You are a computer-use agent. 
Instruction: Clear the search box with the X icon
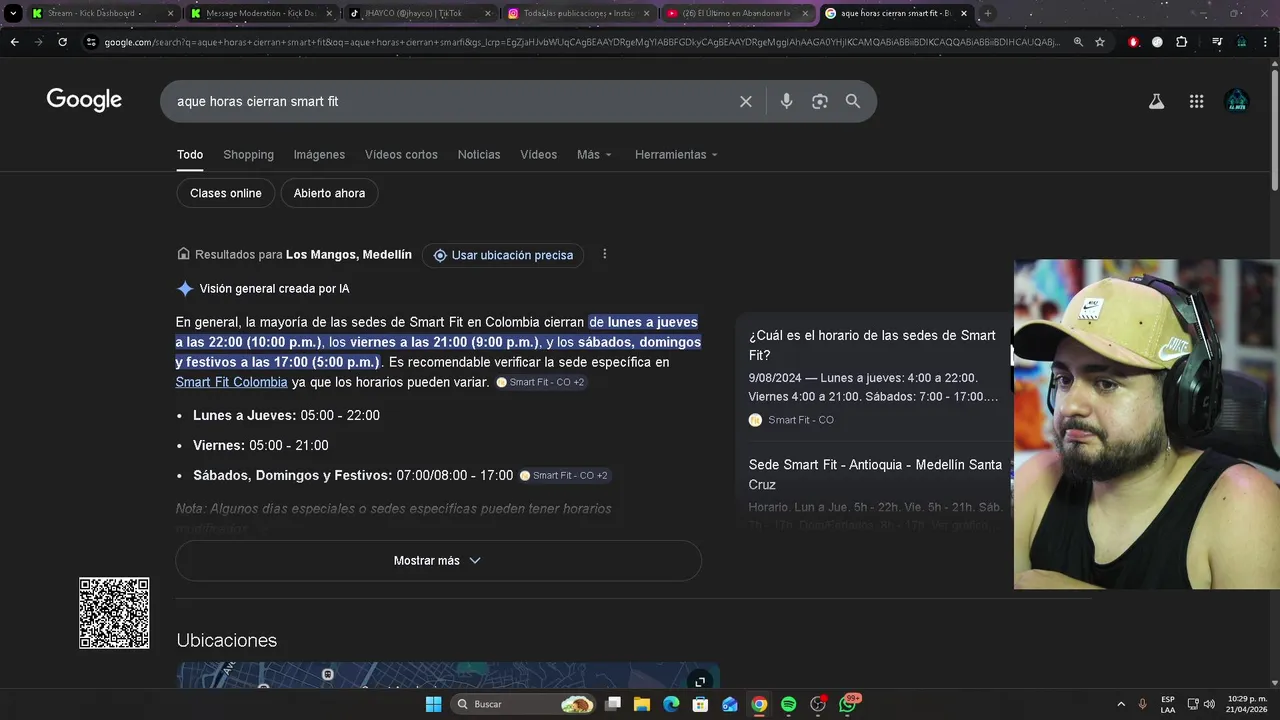pyautogui.click(x=745, y=101)
